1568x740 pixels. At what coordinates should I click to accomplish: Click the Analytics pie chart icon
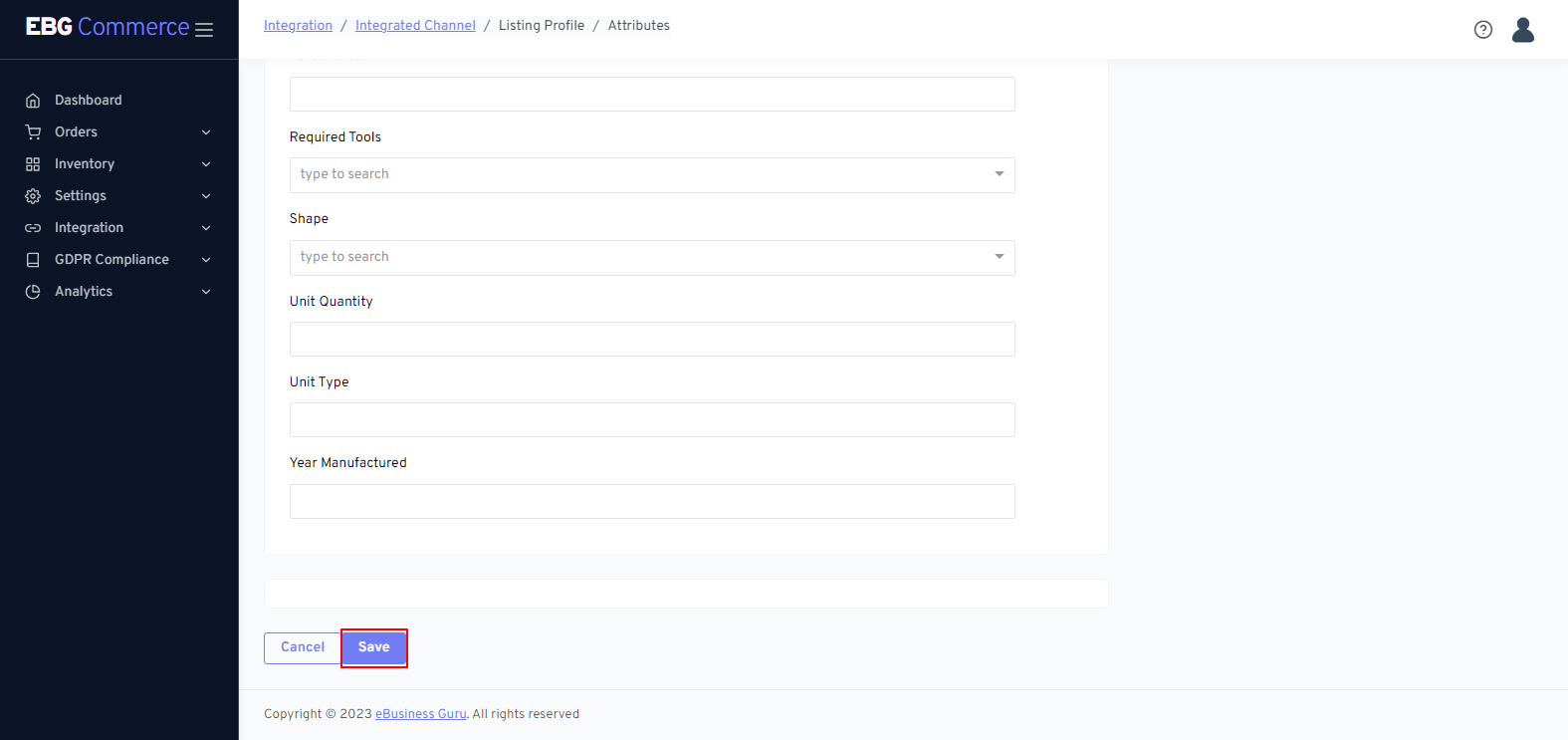(33, 292)
